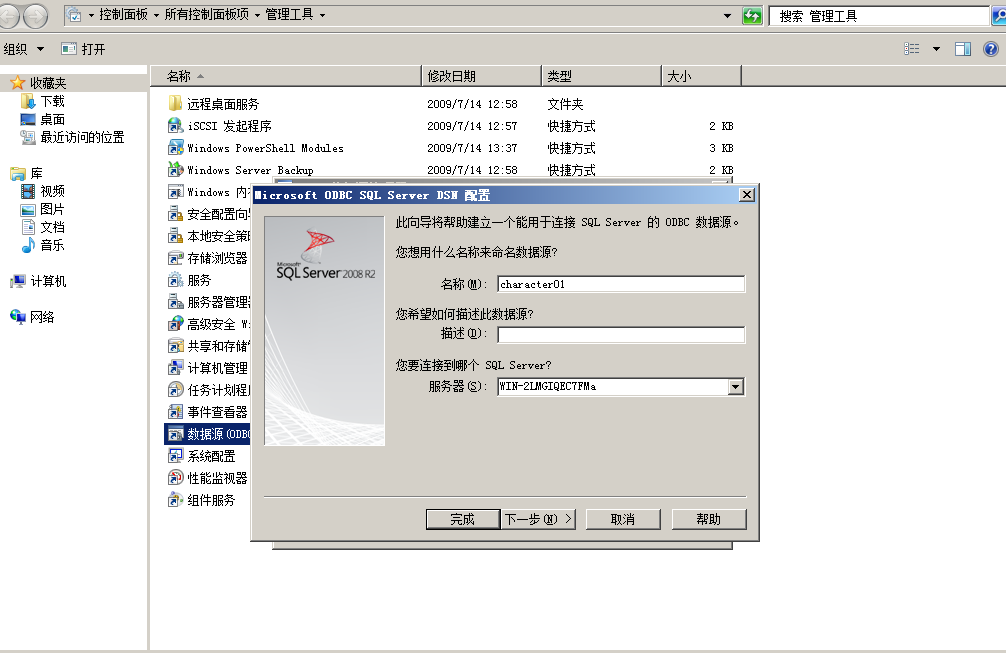Select the 服务器管理器 shortcut icon
Viewport: 1006px width, 653px height.
pos(175,301)
